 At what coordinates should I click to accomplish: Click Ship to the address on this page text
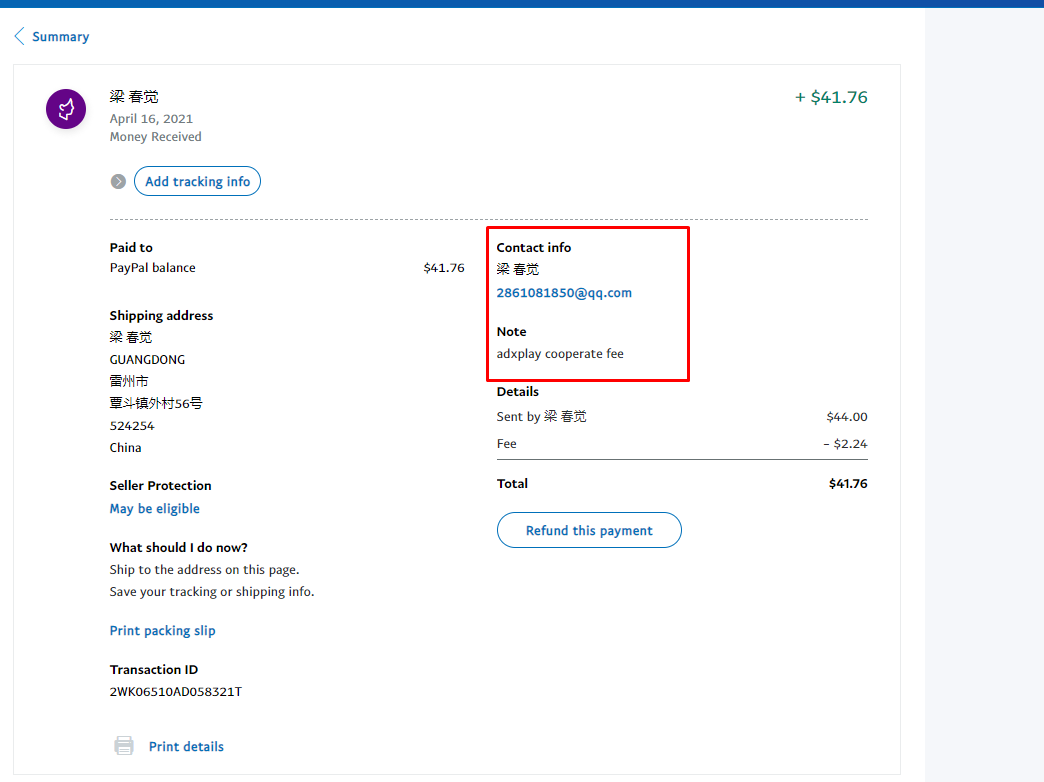(204, 570)
